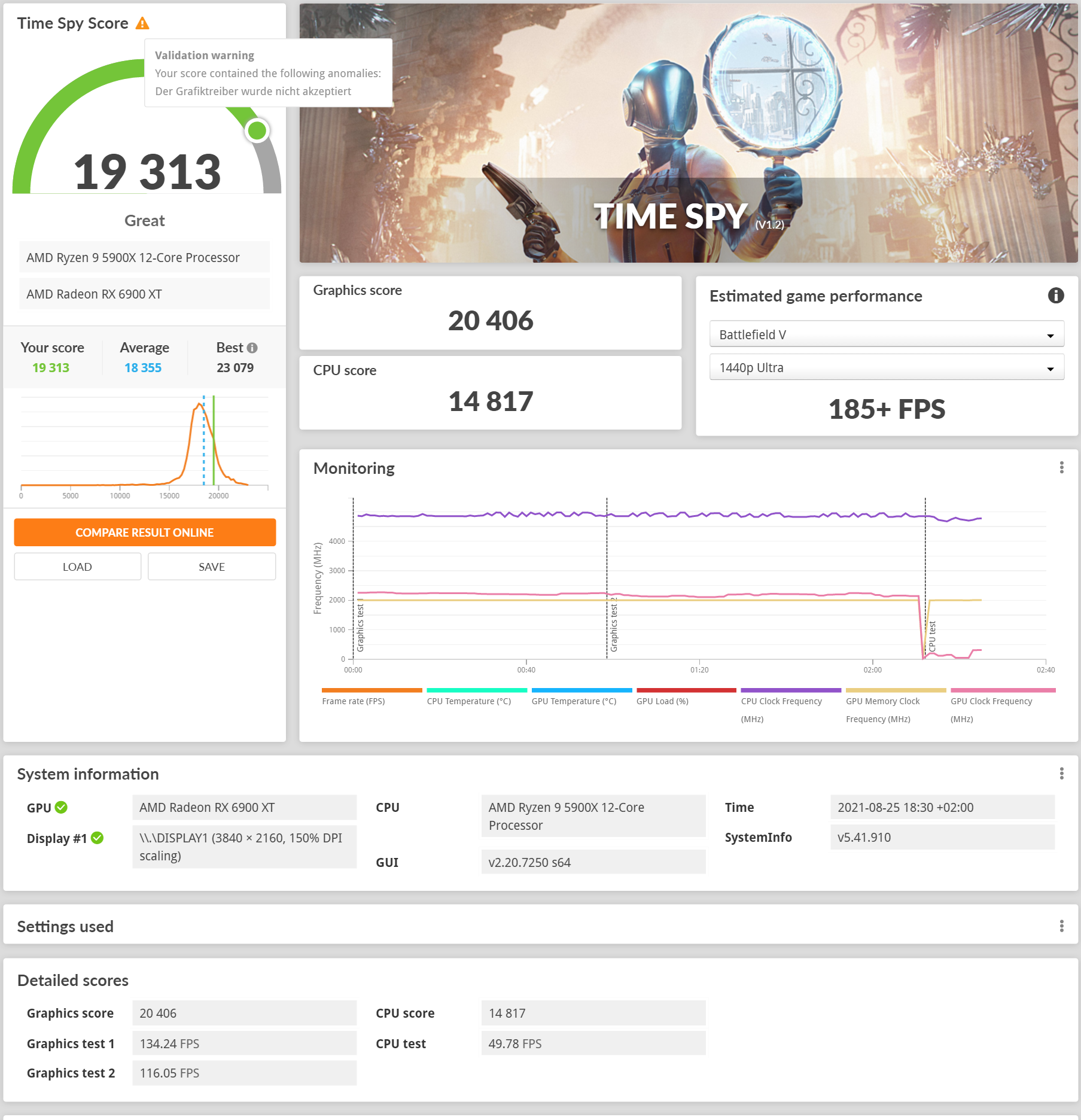Viewport: 1081px width, 1120px height.
Task: Click the System information heading
Action: pyautogui.click(x=88, y=774)
